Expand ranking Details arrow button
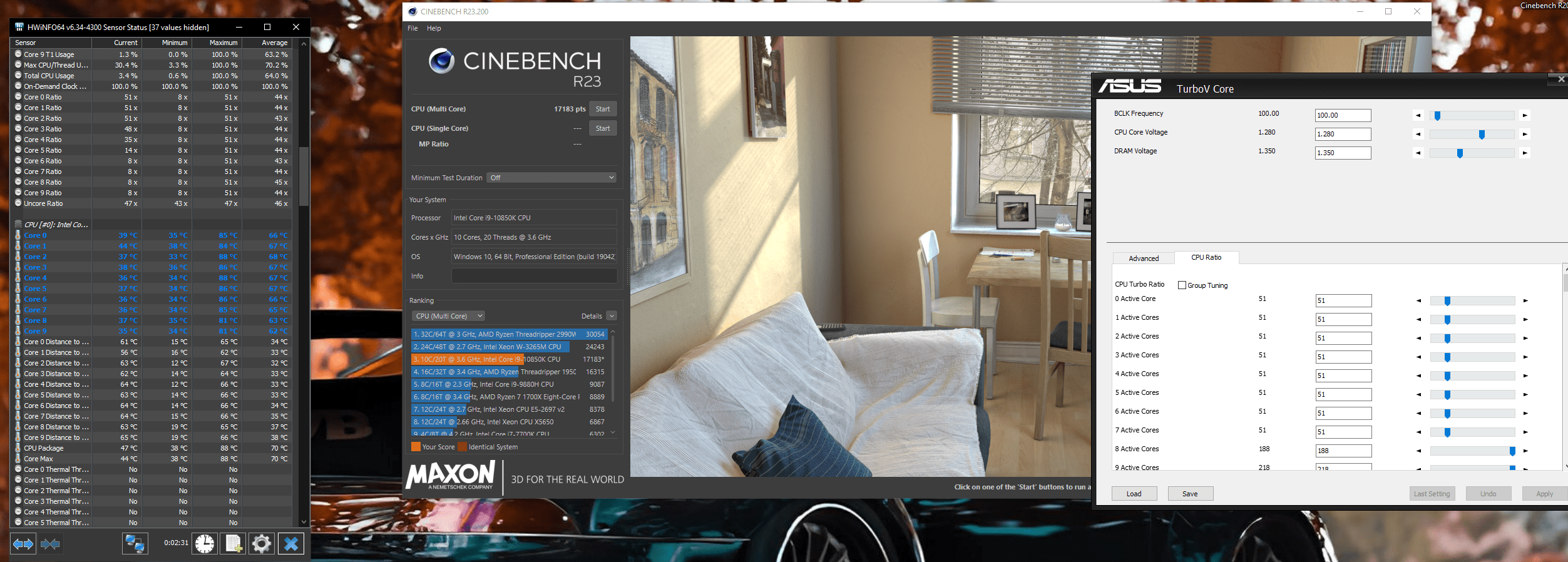Screen dimensions: 1568x562 coord(612,316)
